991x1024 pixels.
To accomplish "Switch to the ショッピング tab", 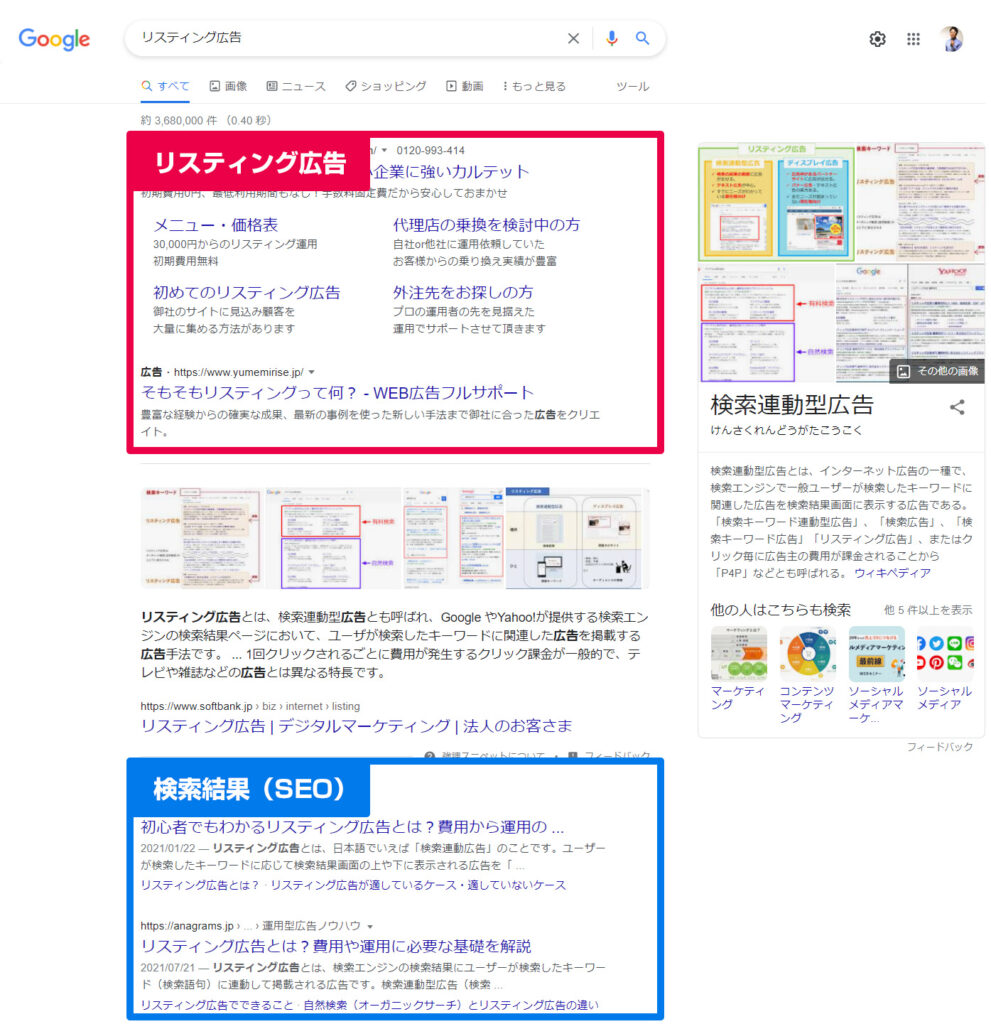I will pos(386,86).
